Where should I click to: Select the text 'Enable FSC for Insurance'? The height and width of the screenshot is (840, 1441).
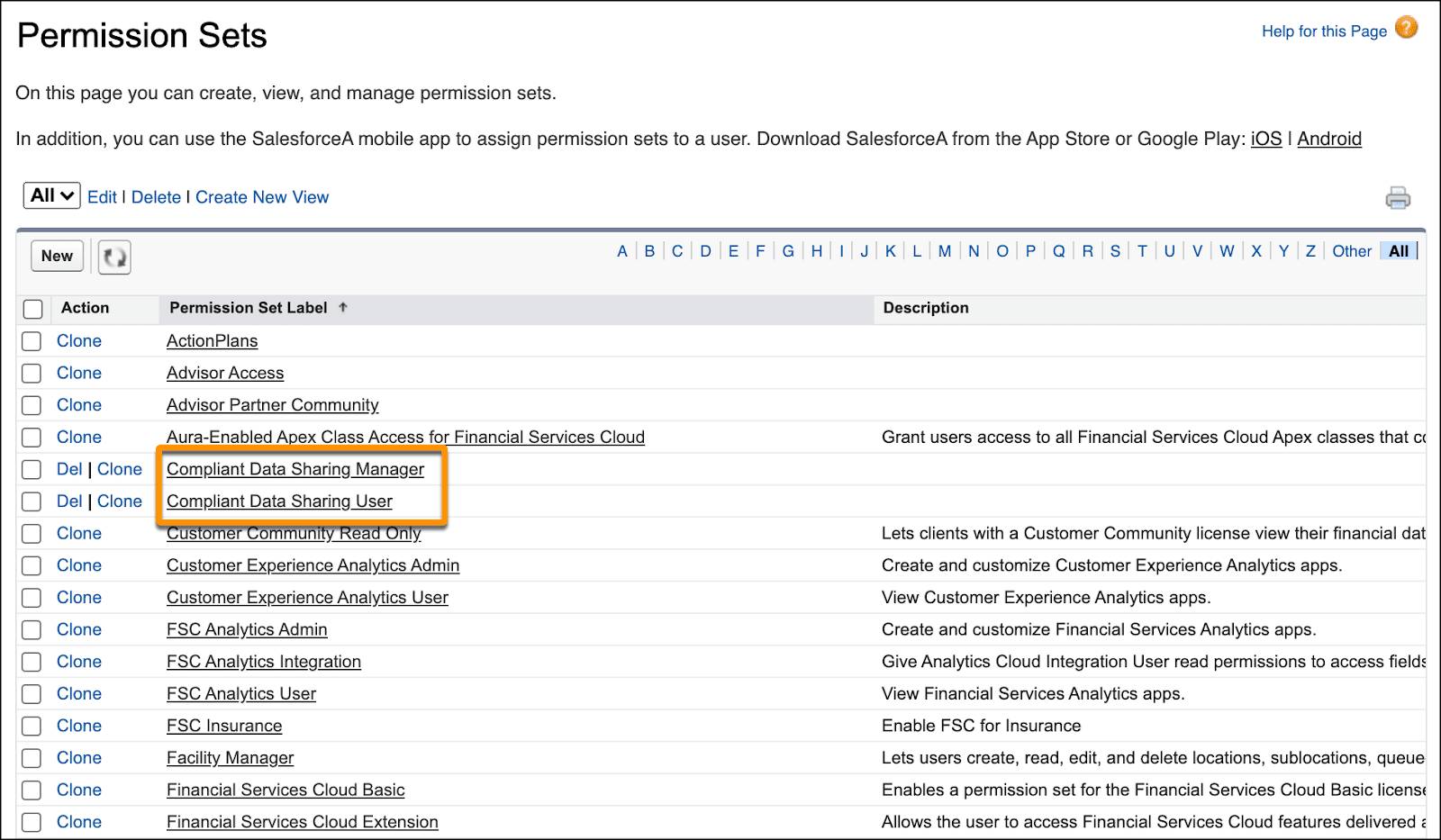(981, 726)
